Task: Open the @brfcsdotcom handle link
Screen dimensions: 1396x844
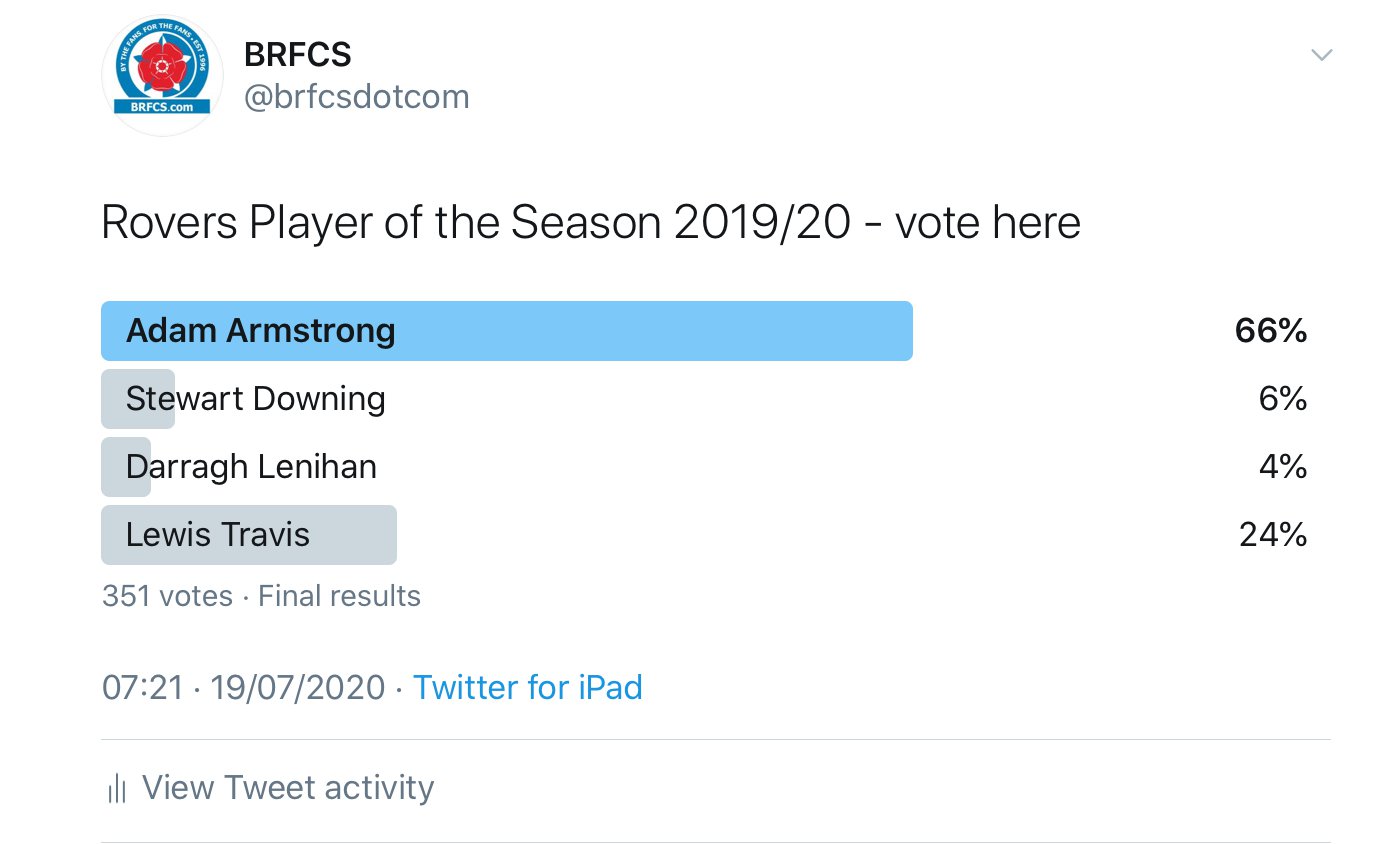Action: coord(357,97)
